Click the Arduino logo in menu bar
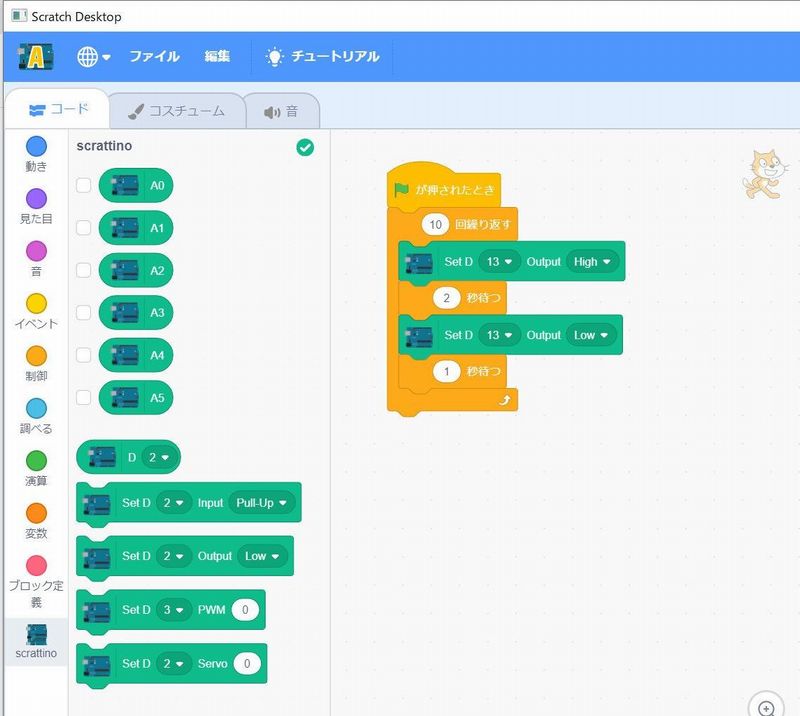 click(36, 57)
